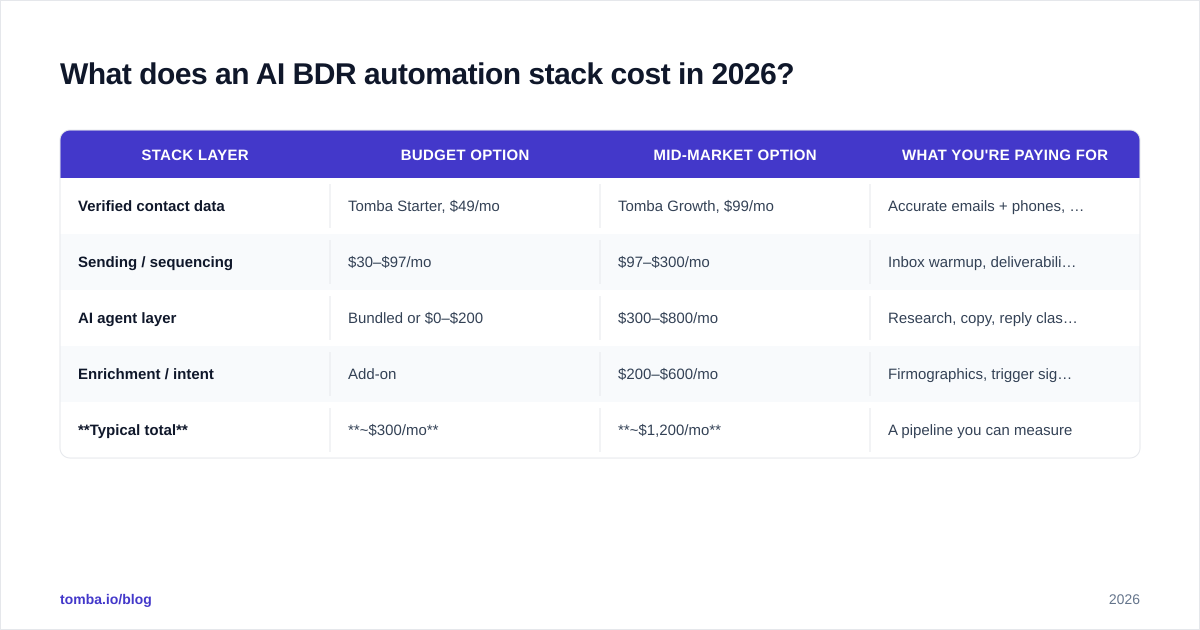Click the 'Enrichment / intent' row label

(146, 374)
